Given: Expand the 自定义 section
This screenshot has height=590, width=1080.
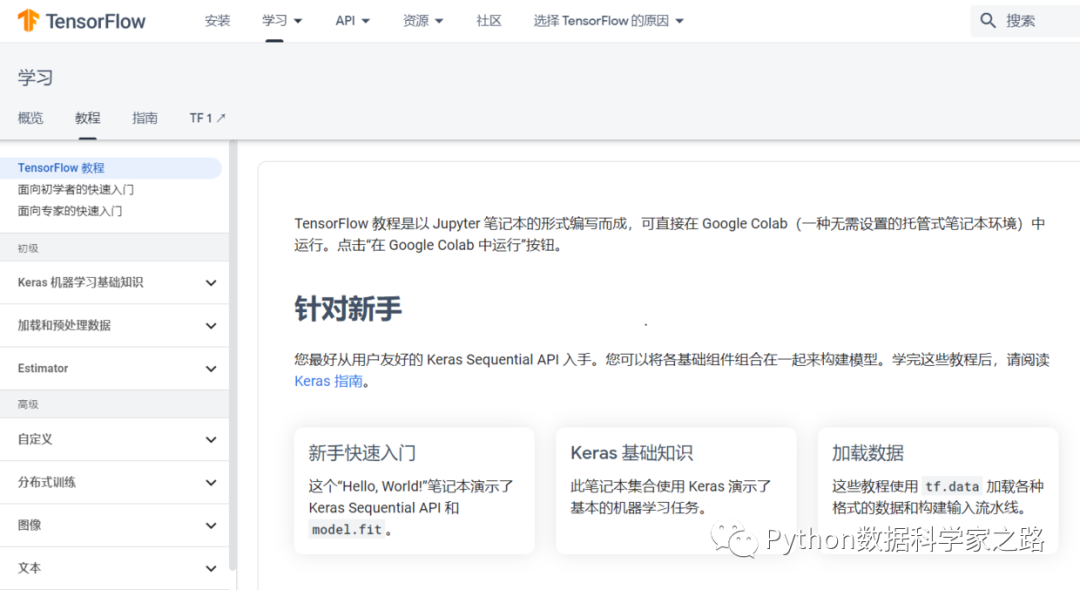Looking at the screenshot, I should pos(114,439).
